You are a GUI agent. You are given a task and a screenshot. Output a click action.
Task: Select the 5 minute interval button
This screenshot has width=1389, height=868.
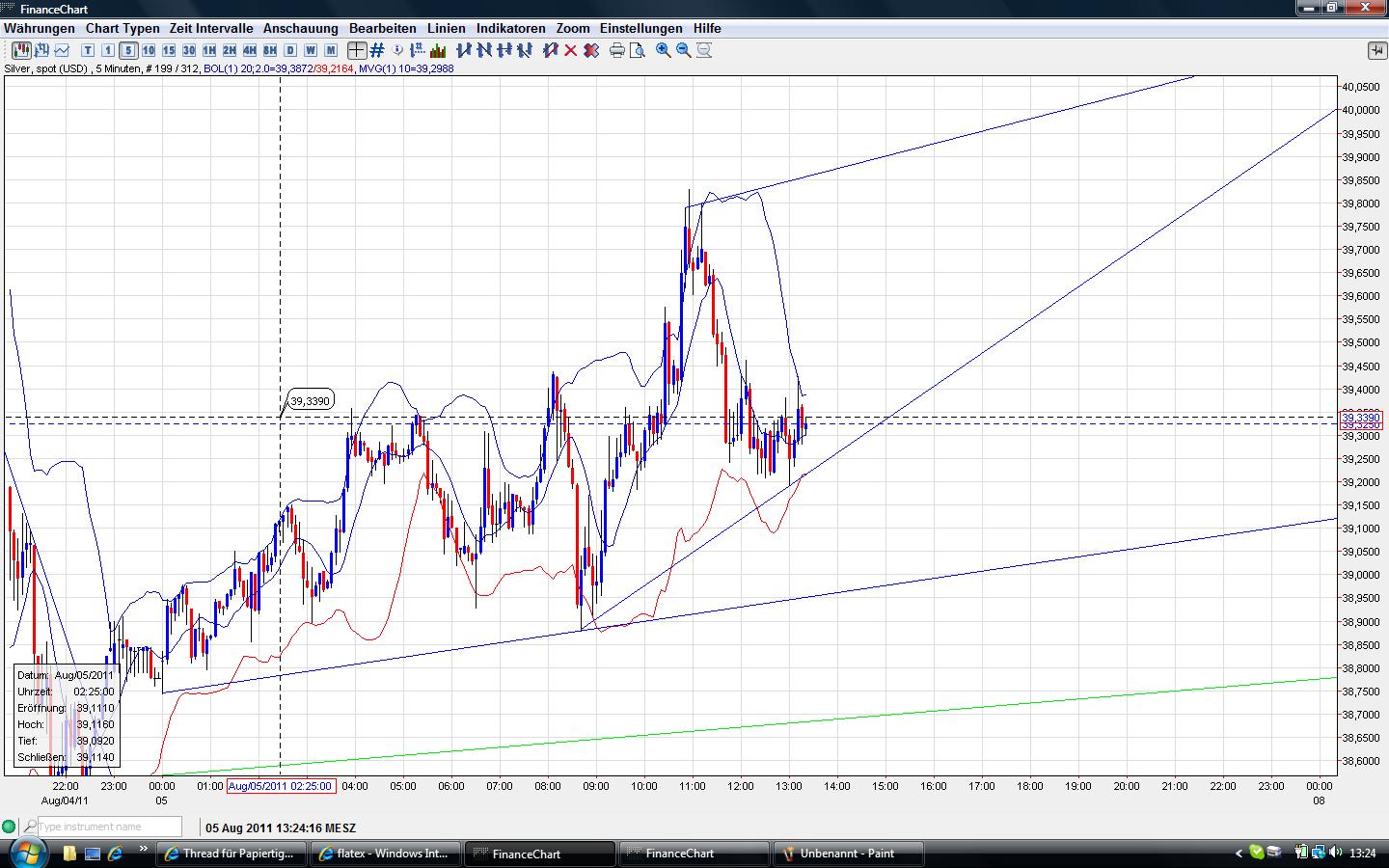click(128, 50)
